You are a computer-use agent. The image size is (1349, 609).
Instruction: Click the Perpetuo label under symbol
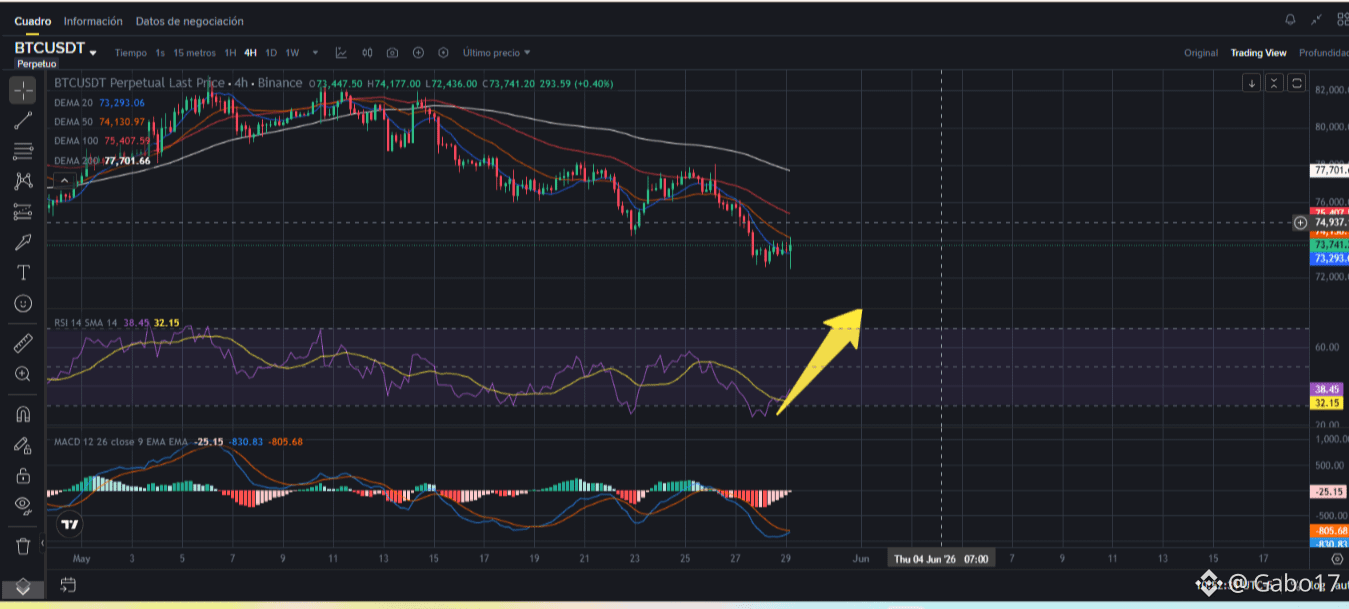click(37, 64)
